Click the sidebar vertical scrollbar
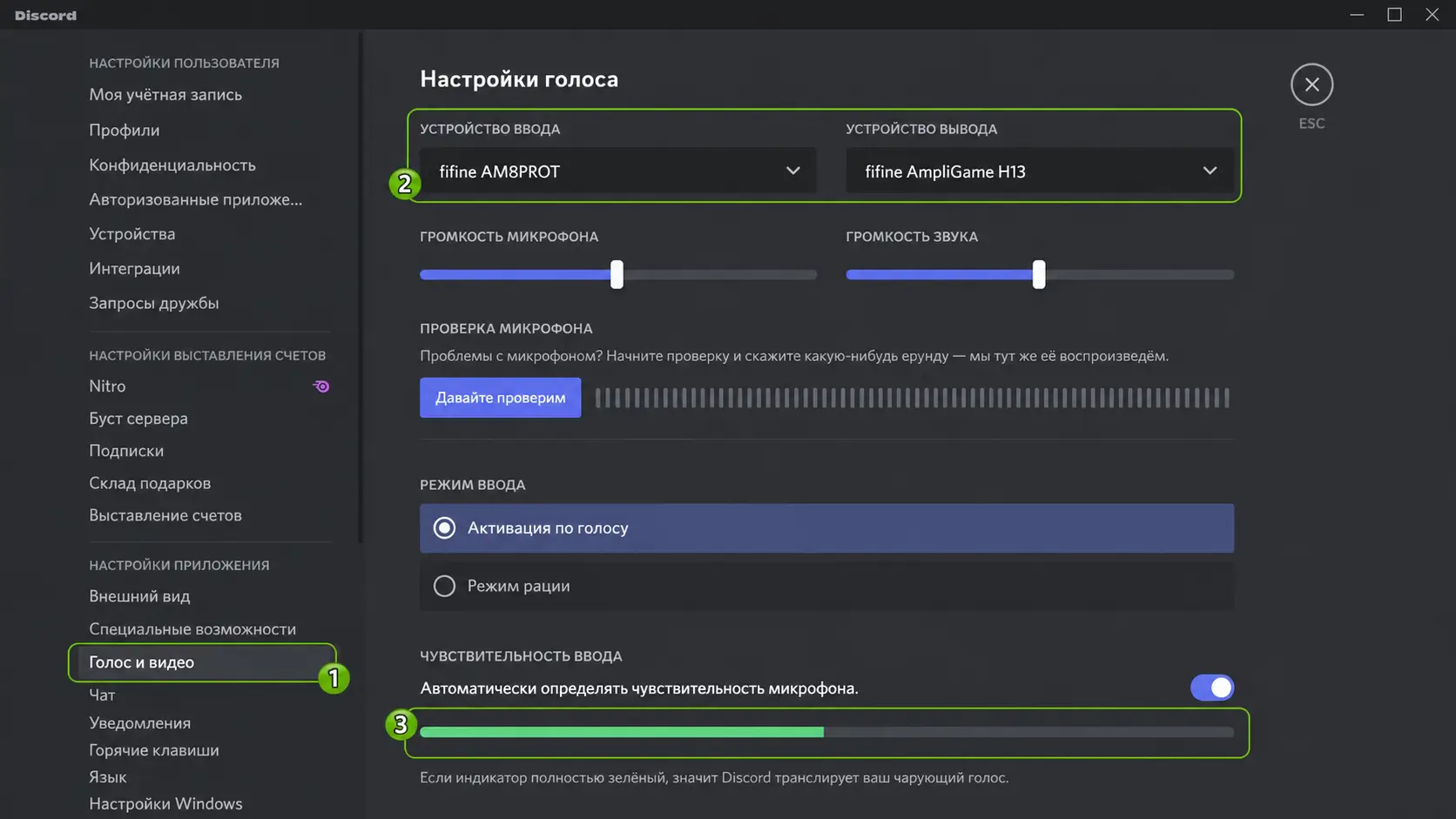The width and height of the screenshot is (1456, 819). point(361,287)
